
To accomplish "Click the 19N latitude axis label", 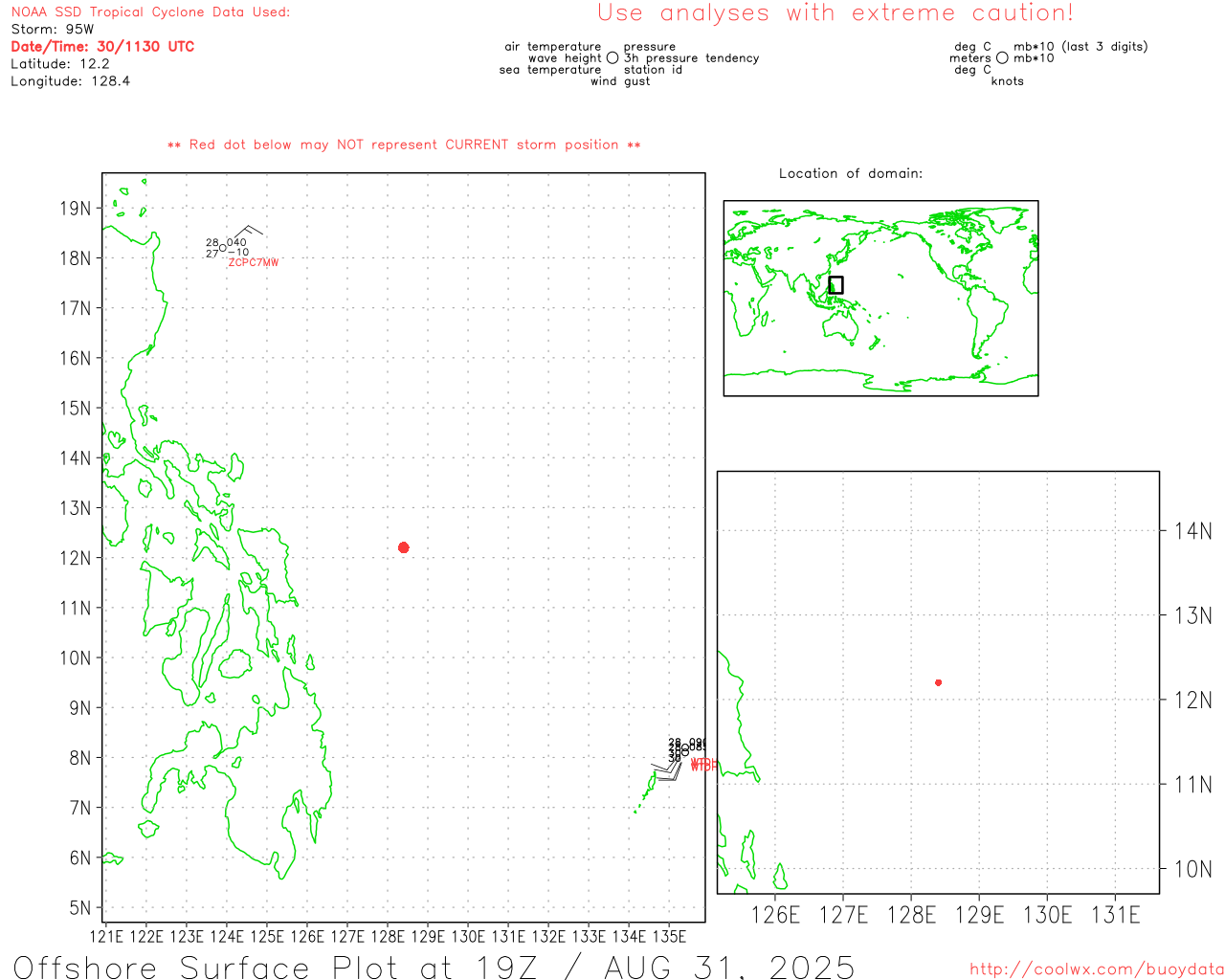I will (x=75, y=209).
